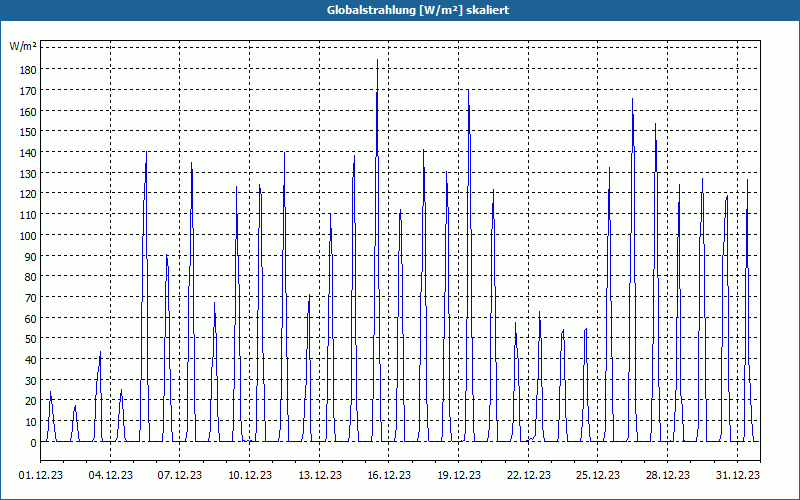Click the 20 y-axis value

(x=30, y=402)
